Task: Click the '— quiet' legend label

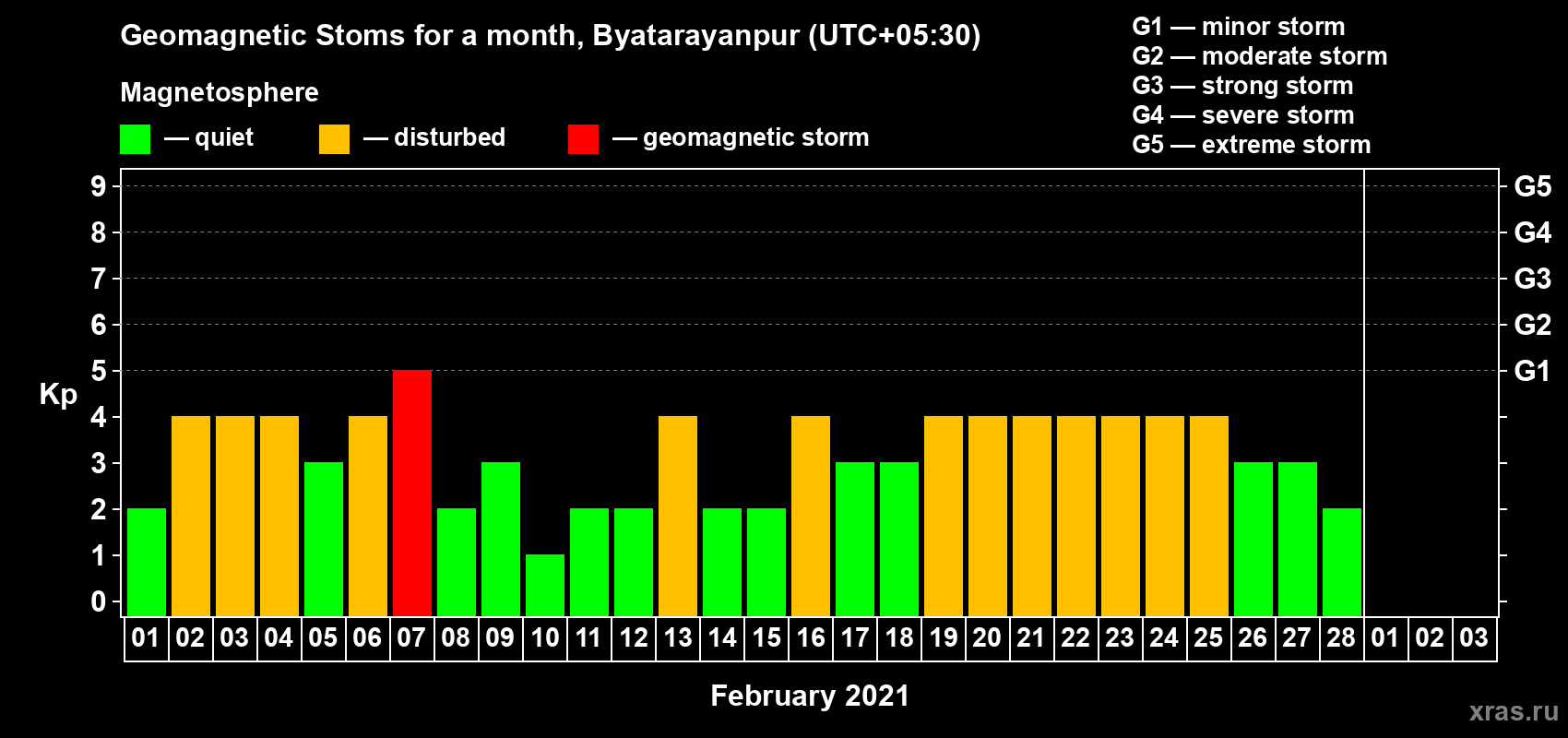Action: pos(208,137)
